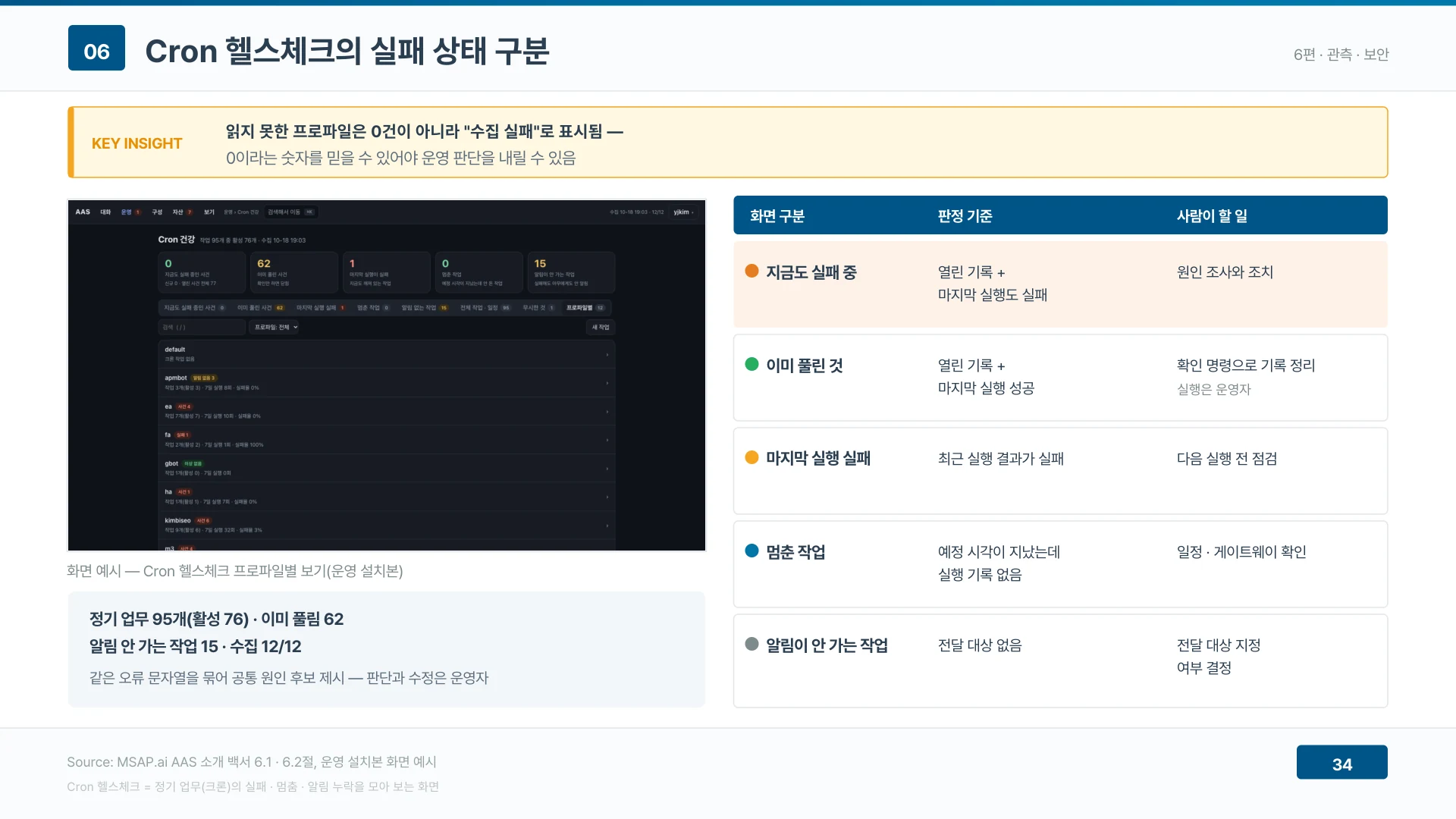
Task: Select the 프로파일별 12 tab
Action: (x=585, y=308)
